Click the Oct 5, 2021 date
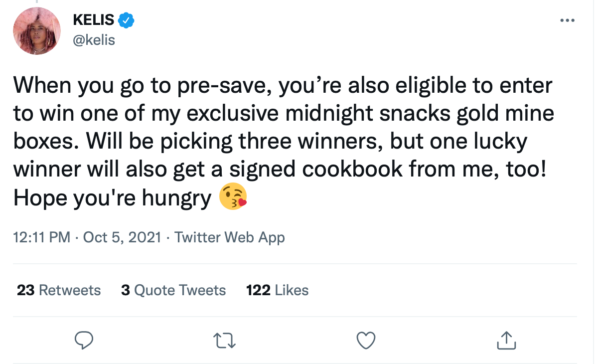The height and width of the screenshot is (364, 595). pos(122,237)
